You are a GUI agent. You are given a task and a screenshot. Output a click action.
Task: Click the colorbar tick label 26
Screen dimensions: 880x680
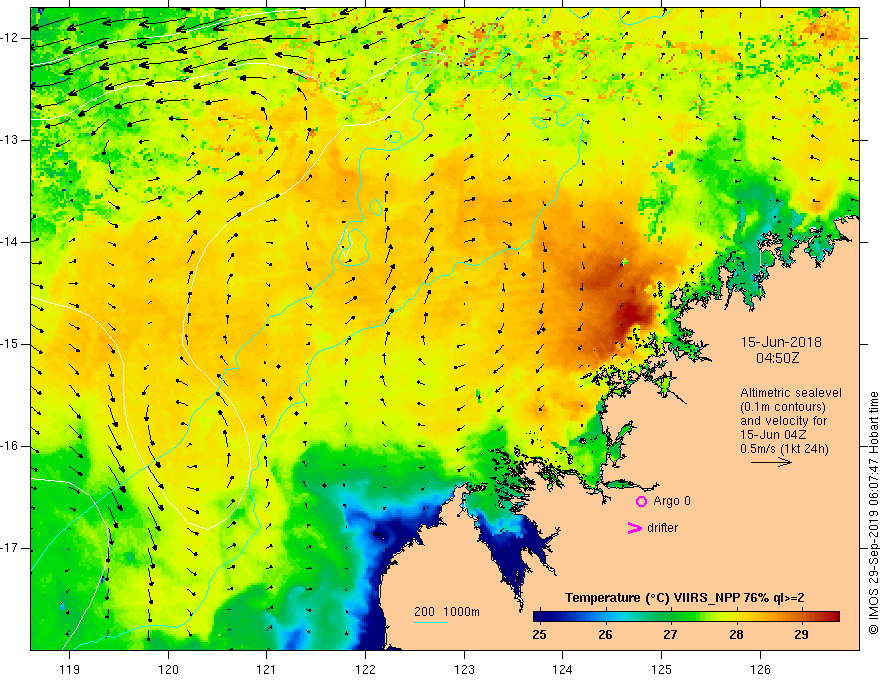point(605,635)
